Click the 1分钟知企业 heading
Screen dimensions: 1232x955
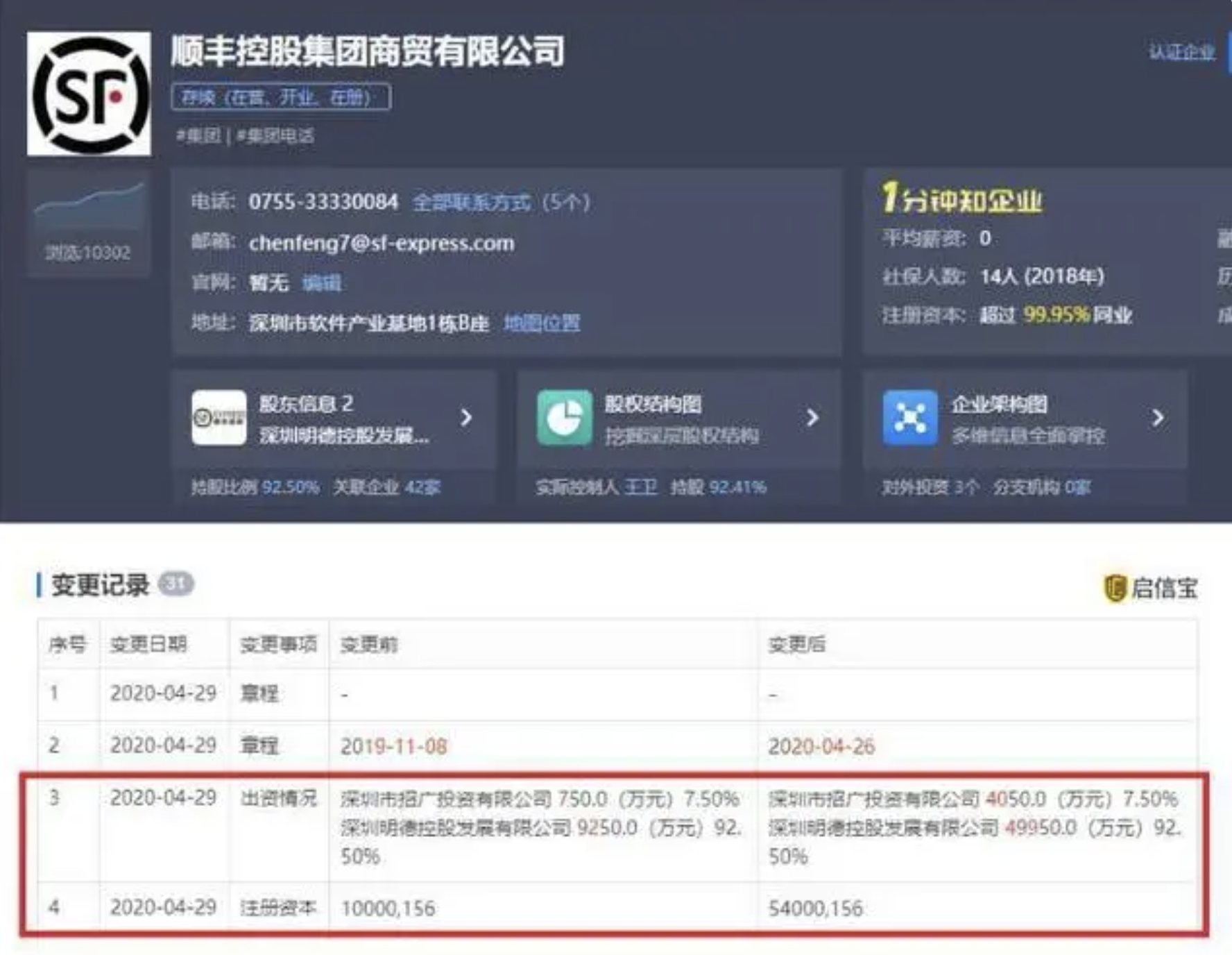961,200
